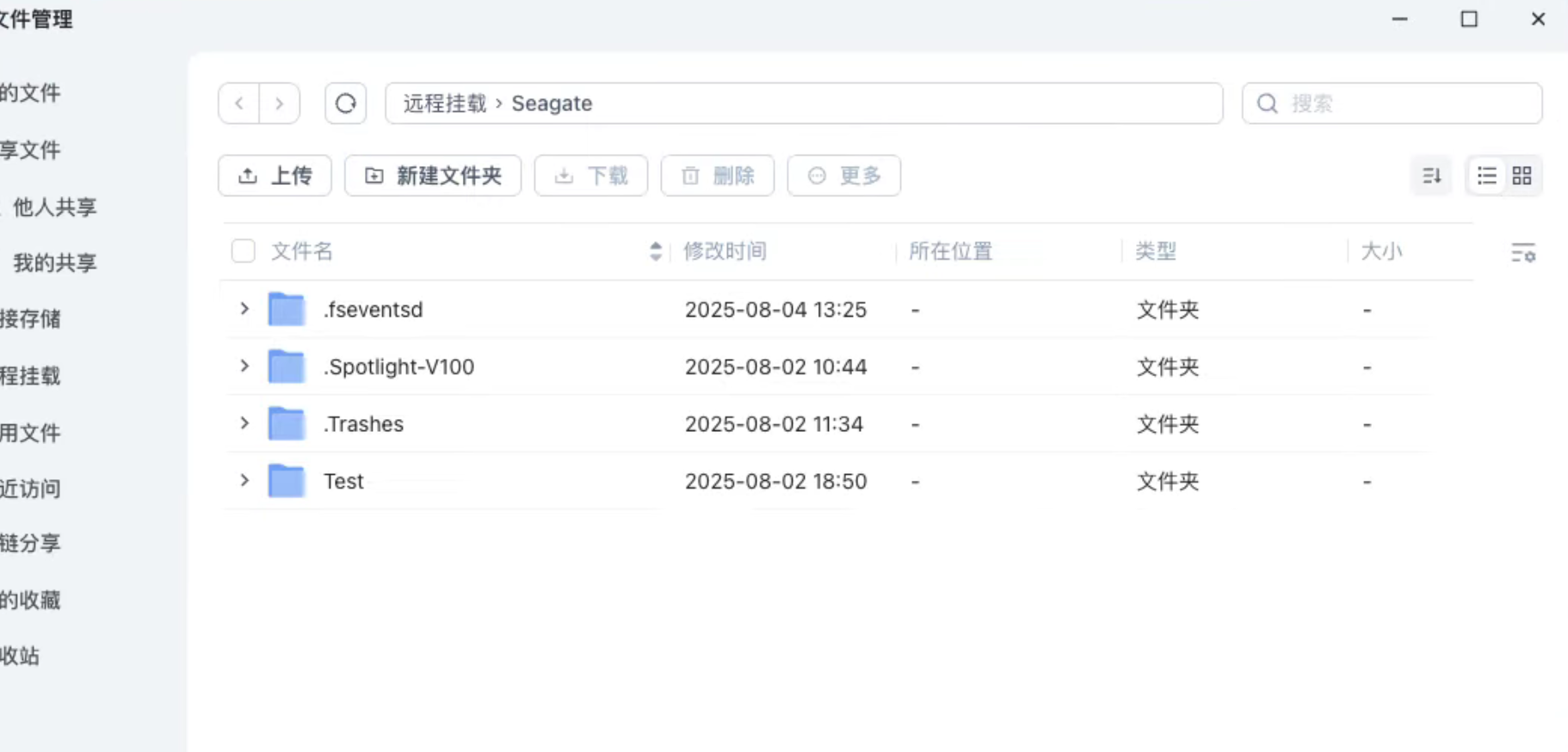Expand the .fseventsd folder row
The image size is (1568, 752).
click(x=244, y=309)
